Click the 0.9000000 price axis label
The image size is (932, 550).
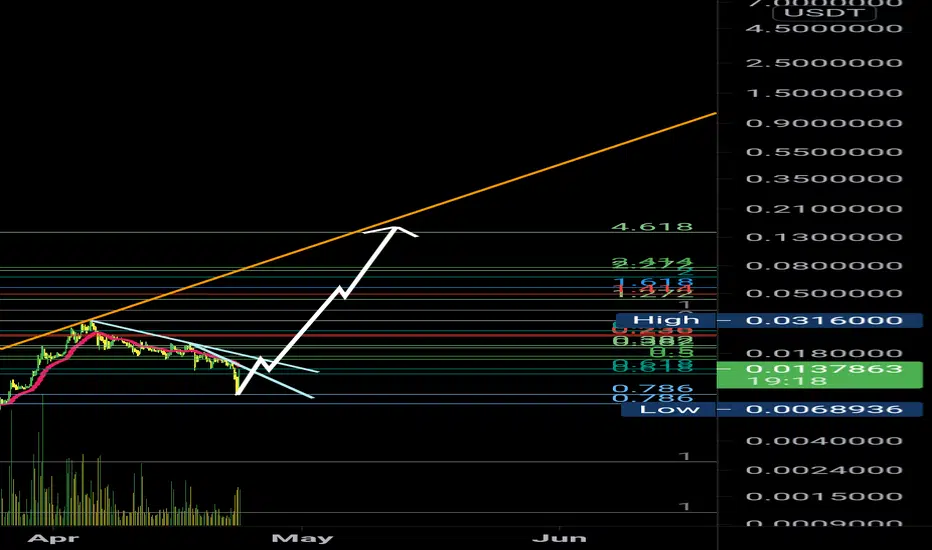[824, 123]
